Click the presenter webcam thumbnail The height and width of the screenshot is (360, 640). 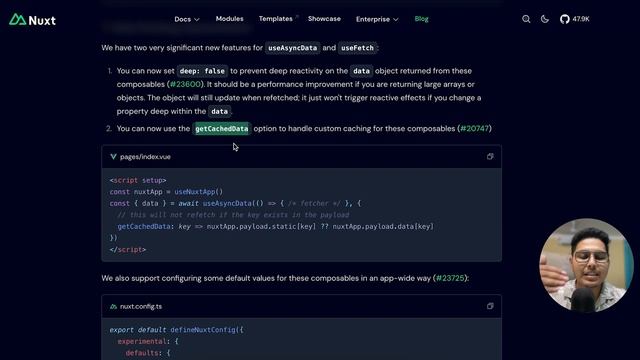pos(586,265)
